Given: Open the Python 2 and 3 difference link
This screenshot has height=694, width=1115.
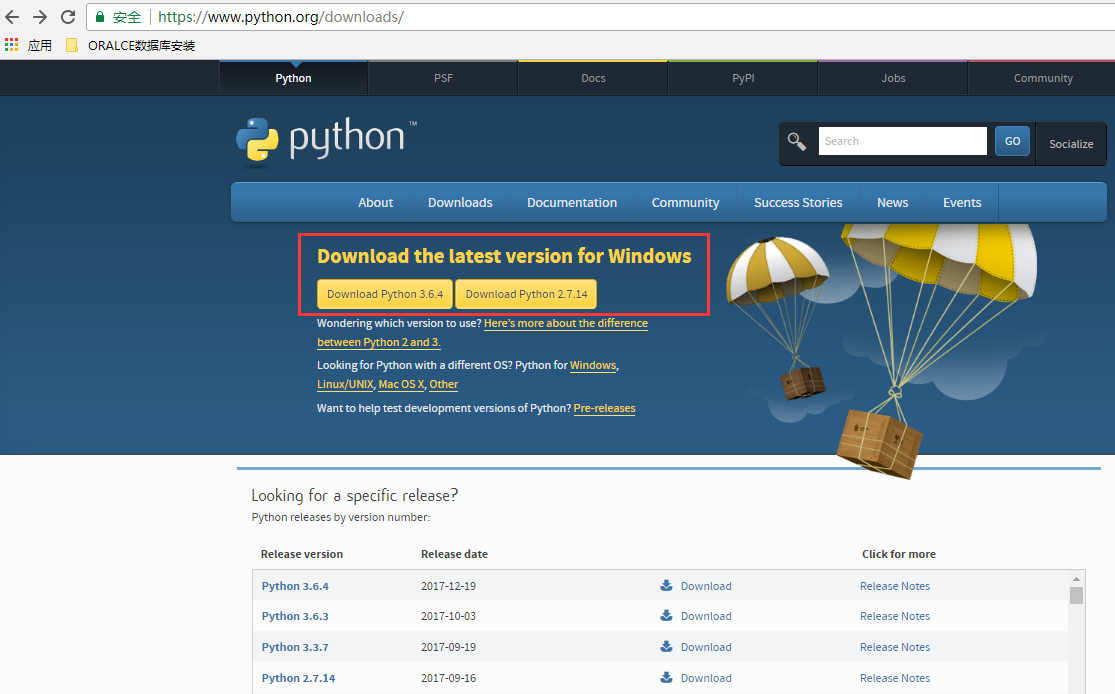Looking at the screenshot, I should coord(566,323).
